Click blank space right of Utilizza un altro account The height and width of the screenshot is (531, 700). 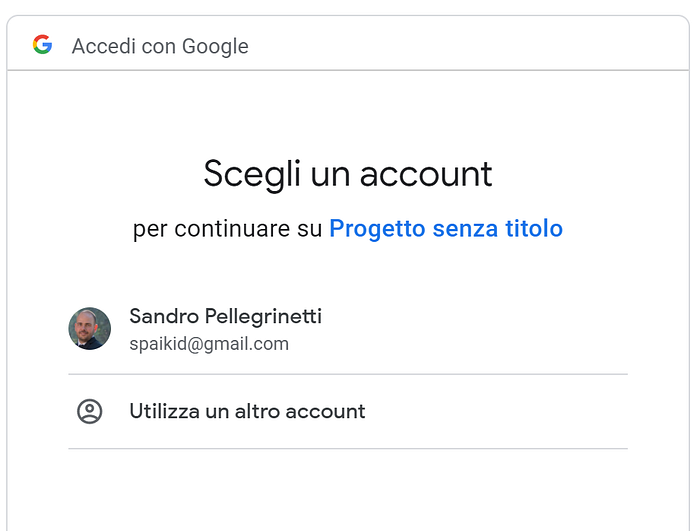496,411
